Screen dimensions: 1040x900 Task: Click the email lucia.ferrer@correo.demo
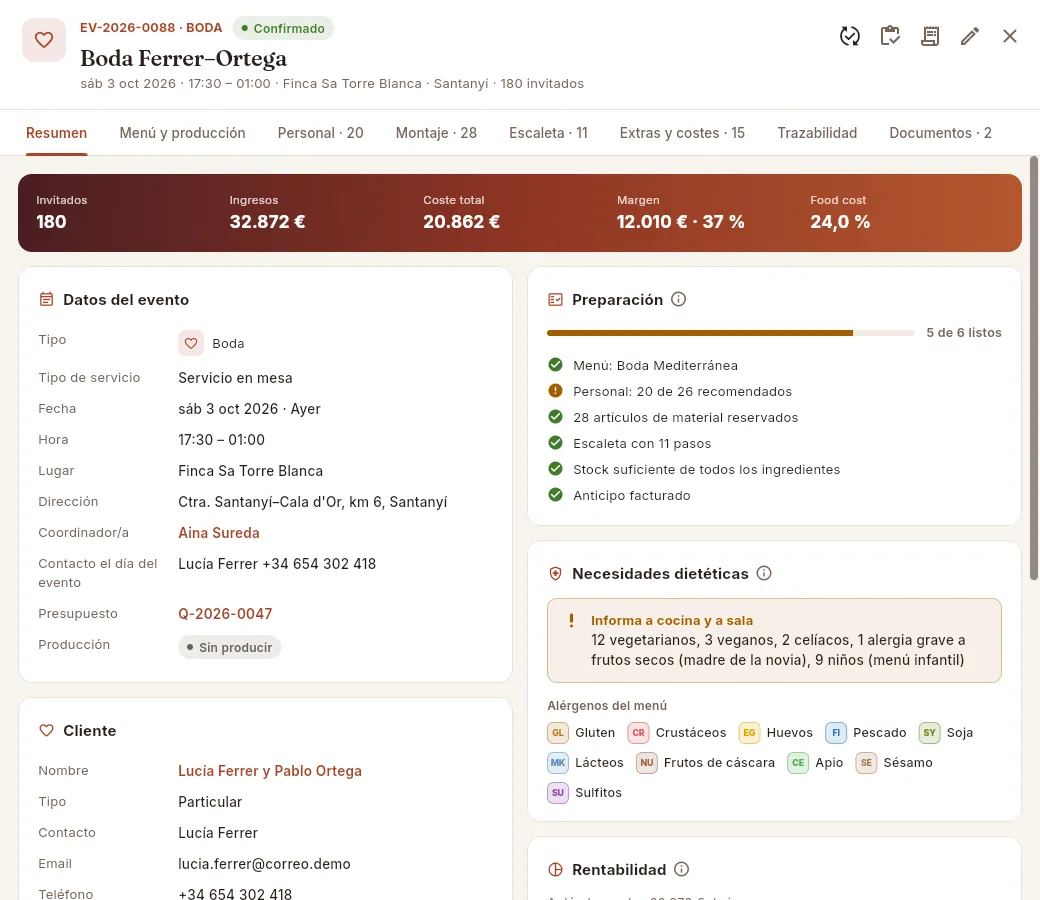264,864
